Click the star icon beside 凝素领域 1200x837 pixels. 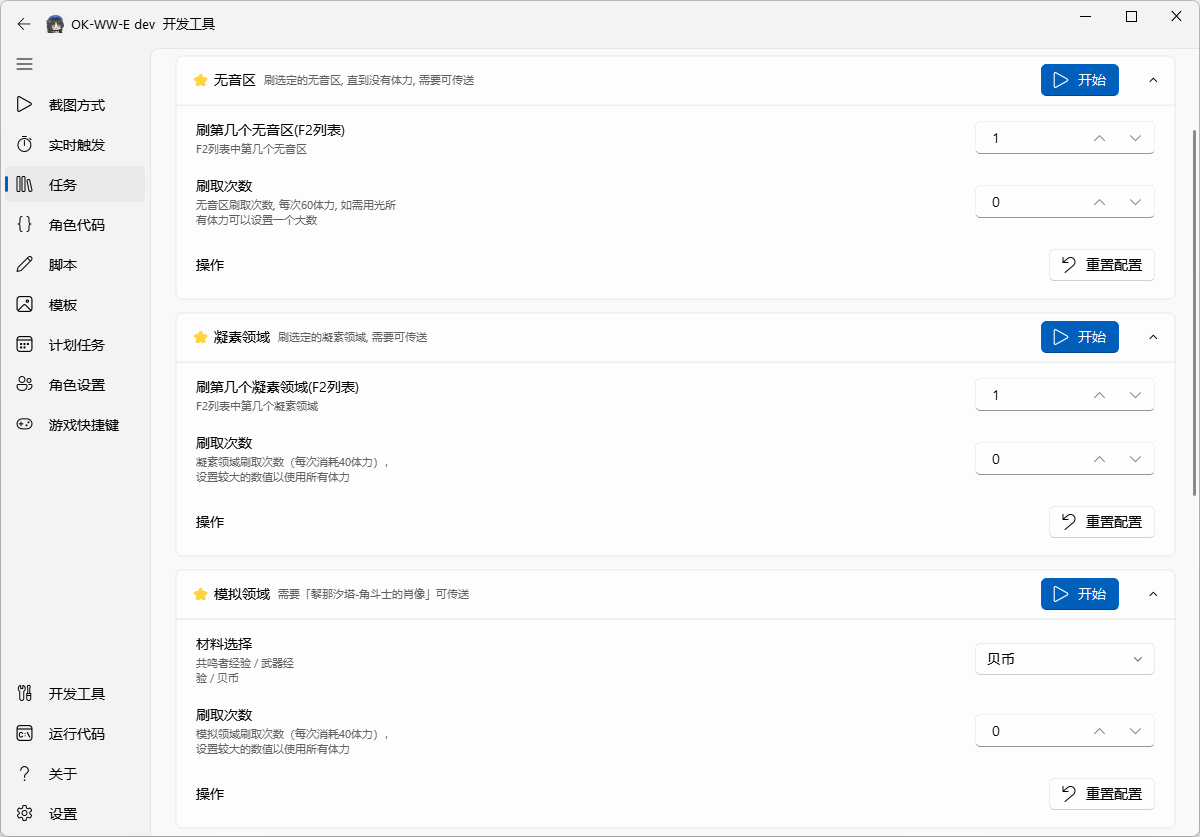click(x=200, y=337)
